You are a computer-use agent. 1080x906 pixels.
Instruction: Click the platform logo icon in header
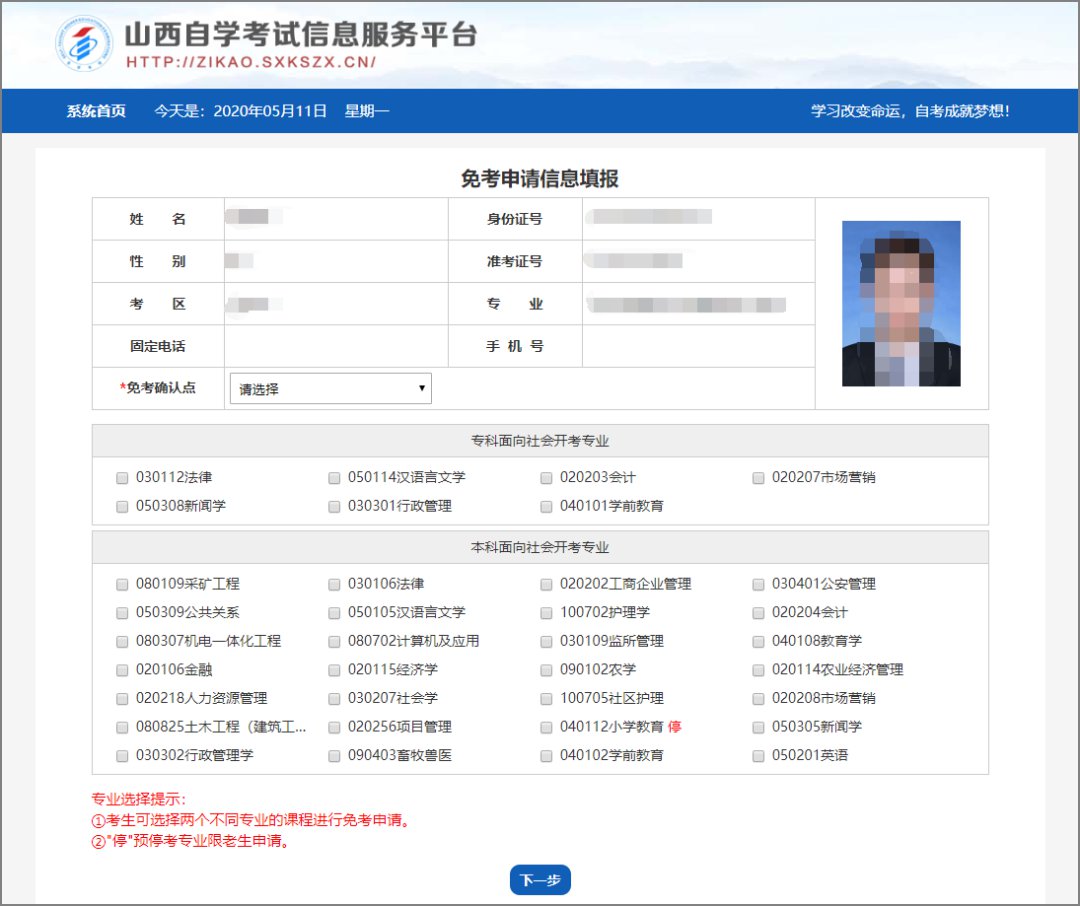point(84,45)
